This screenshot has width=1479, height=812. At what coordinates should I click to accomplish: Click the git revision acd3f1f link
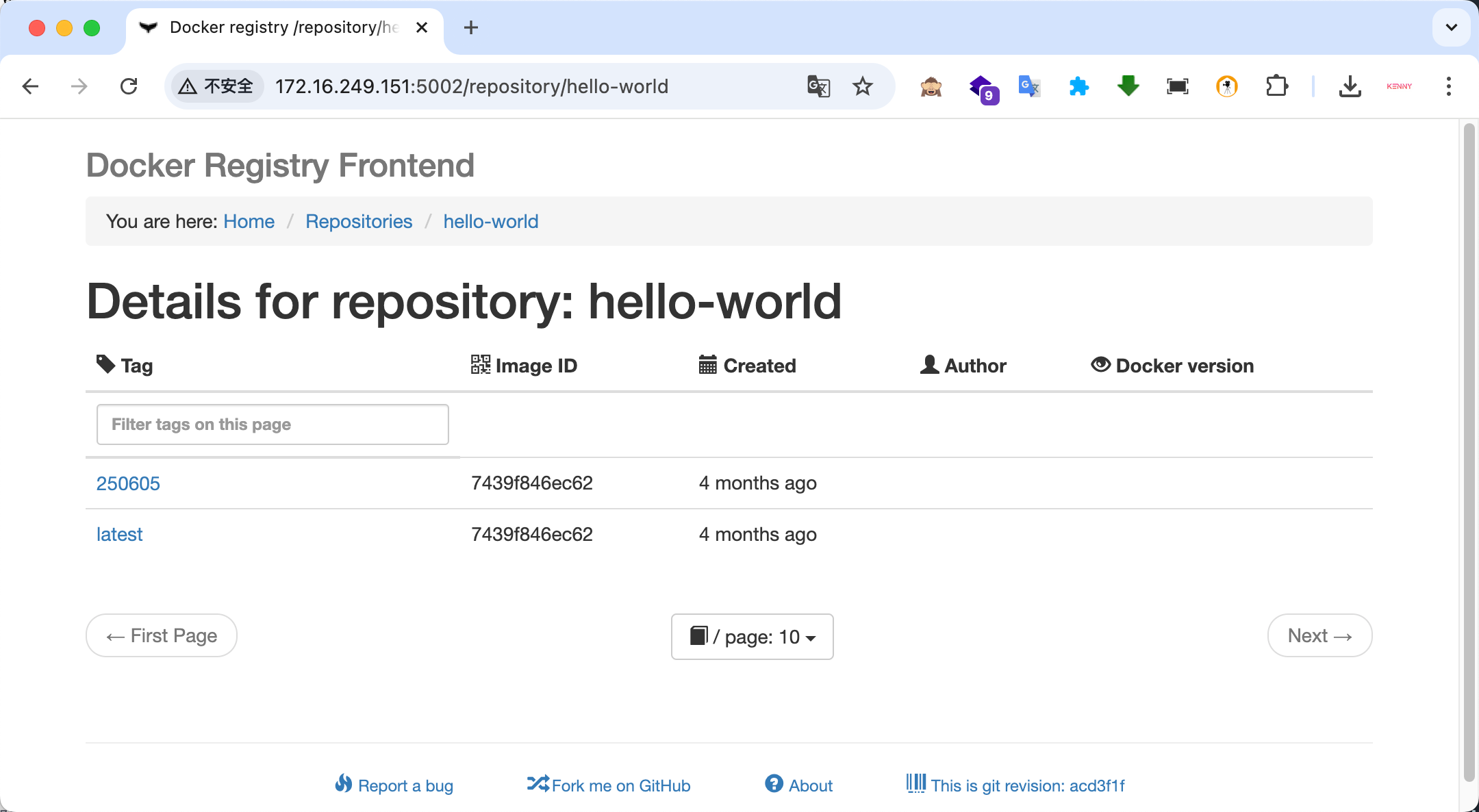1015,785
